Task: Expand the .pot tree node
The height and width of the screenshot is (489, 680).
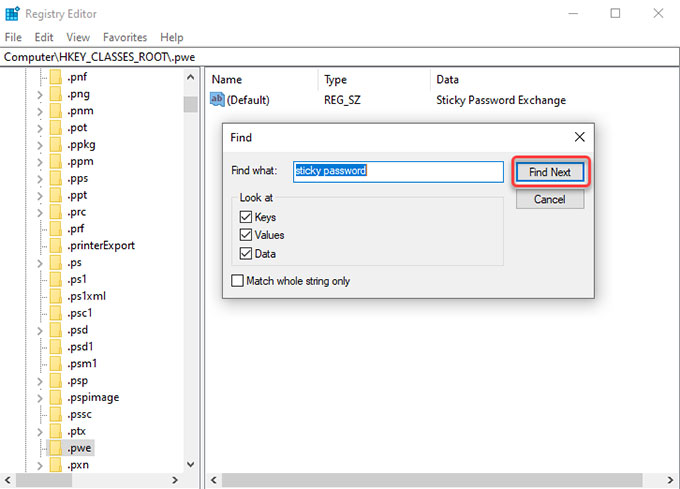Action: coord(40,128)
